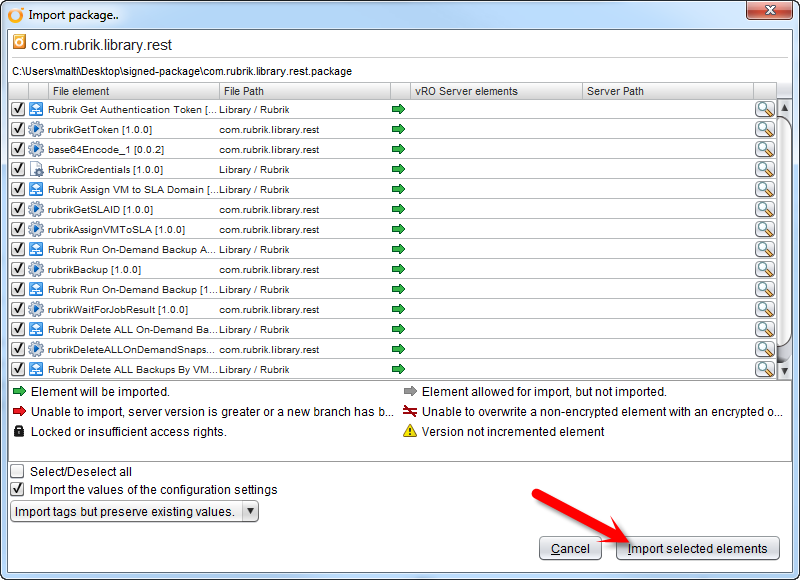Click the workflow icon beside Rubrik Get Authentication Token
This screenshot has width=800, height=580.
click(x=36, y=109)
